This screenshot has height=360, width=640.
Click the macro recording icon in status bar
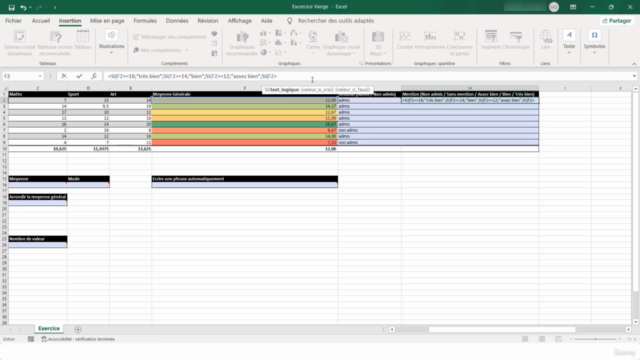tap(31, 339)
